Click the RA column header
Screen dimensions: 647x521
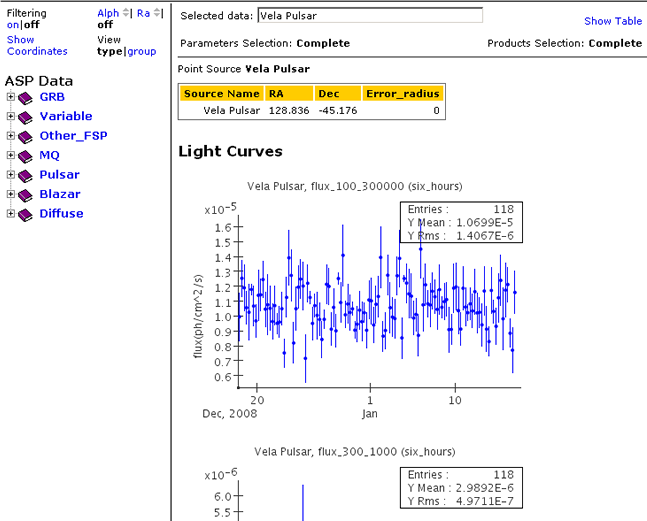pos(289,94)
